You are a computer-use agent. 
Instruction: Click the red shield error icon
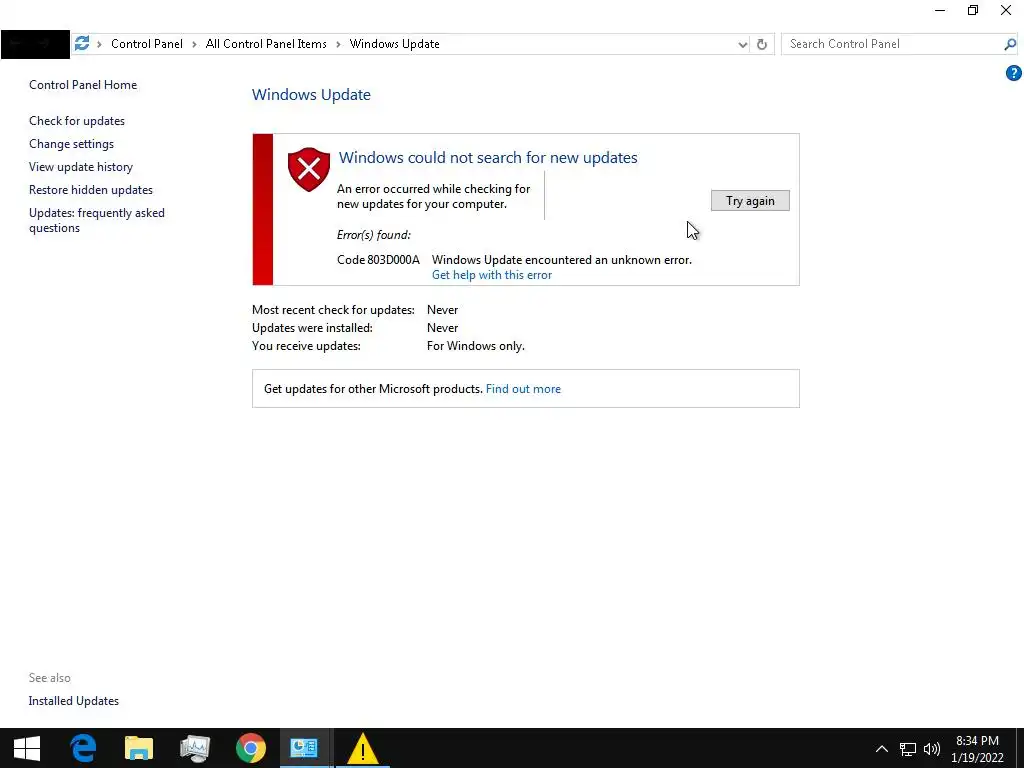(x=309, y=169)
